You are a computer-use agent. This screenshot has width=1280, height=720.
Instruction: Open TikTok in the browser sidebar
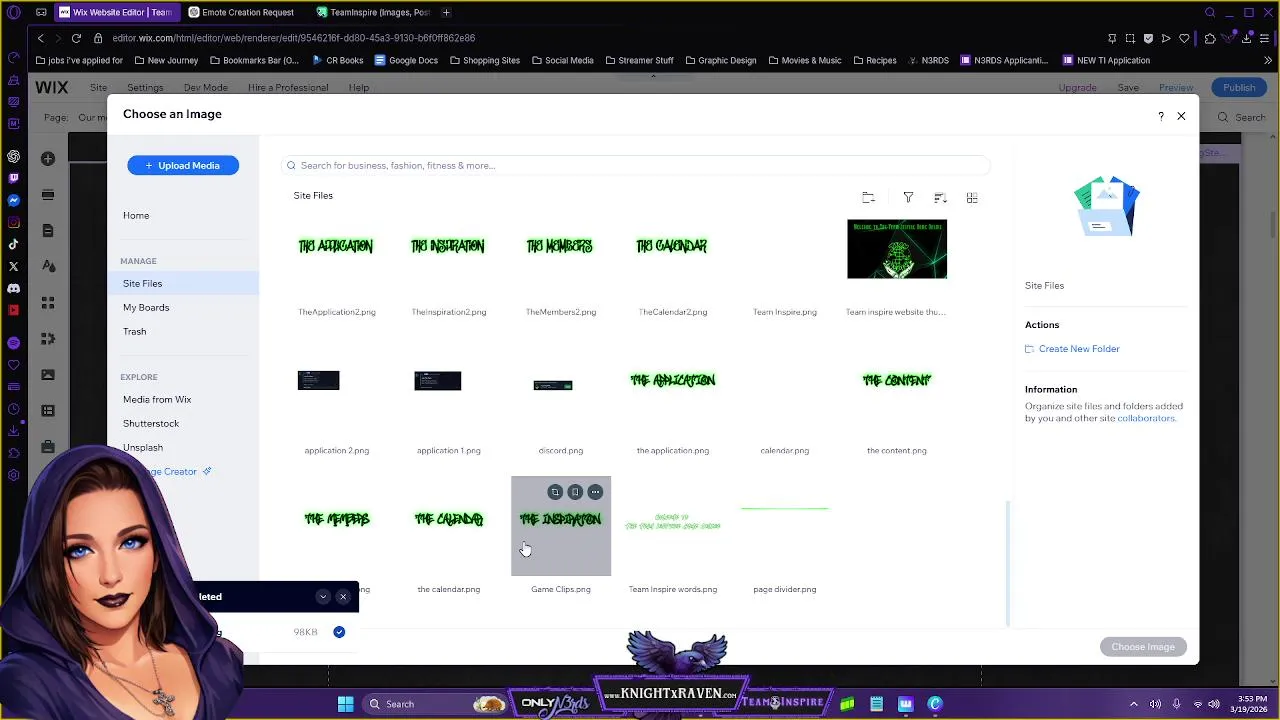pyautogui.click(x=13, y=244)
